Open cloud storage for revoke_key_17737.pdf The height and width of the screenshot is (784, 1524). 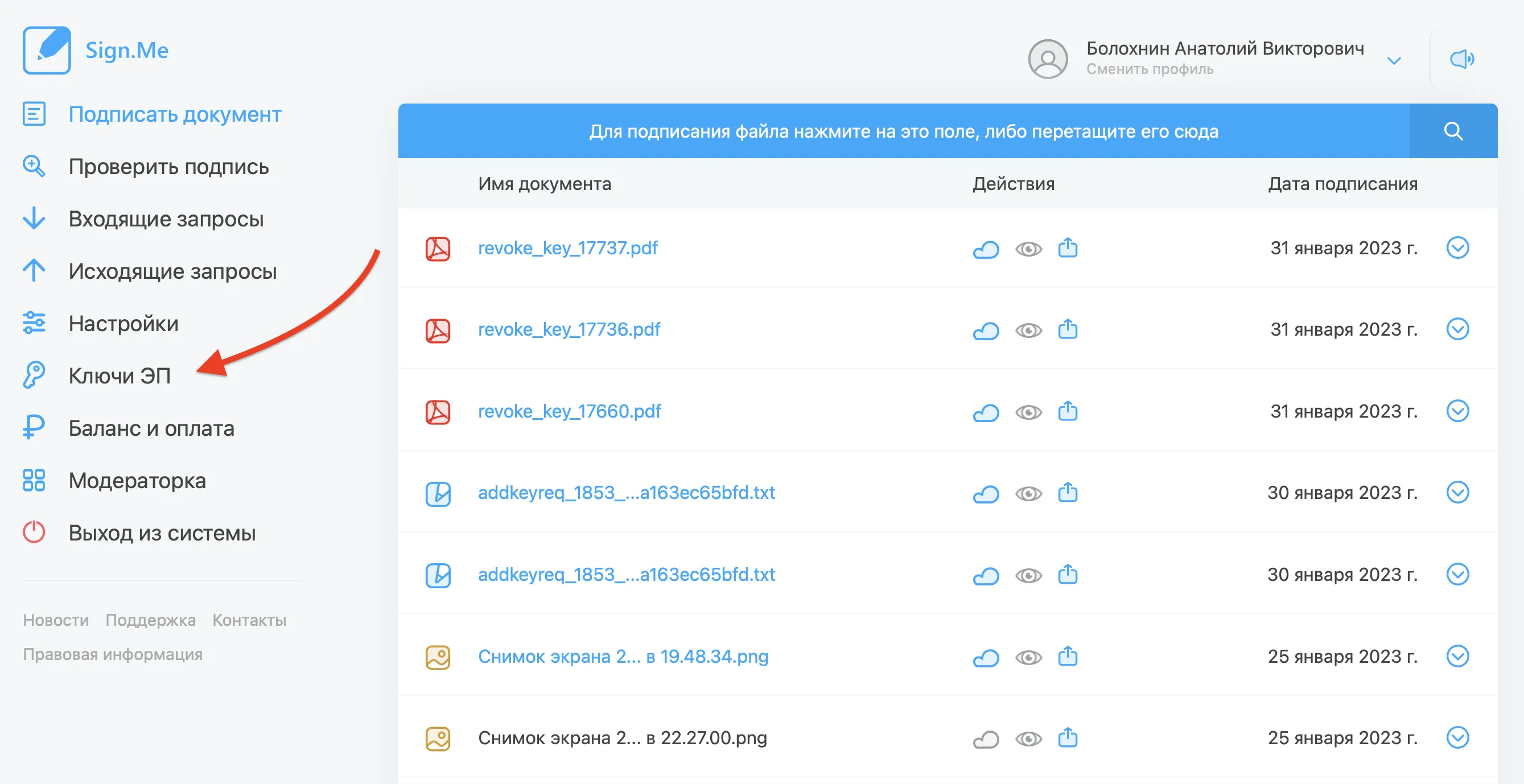pos(986,249)
